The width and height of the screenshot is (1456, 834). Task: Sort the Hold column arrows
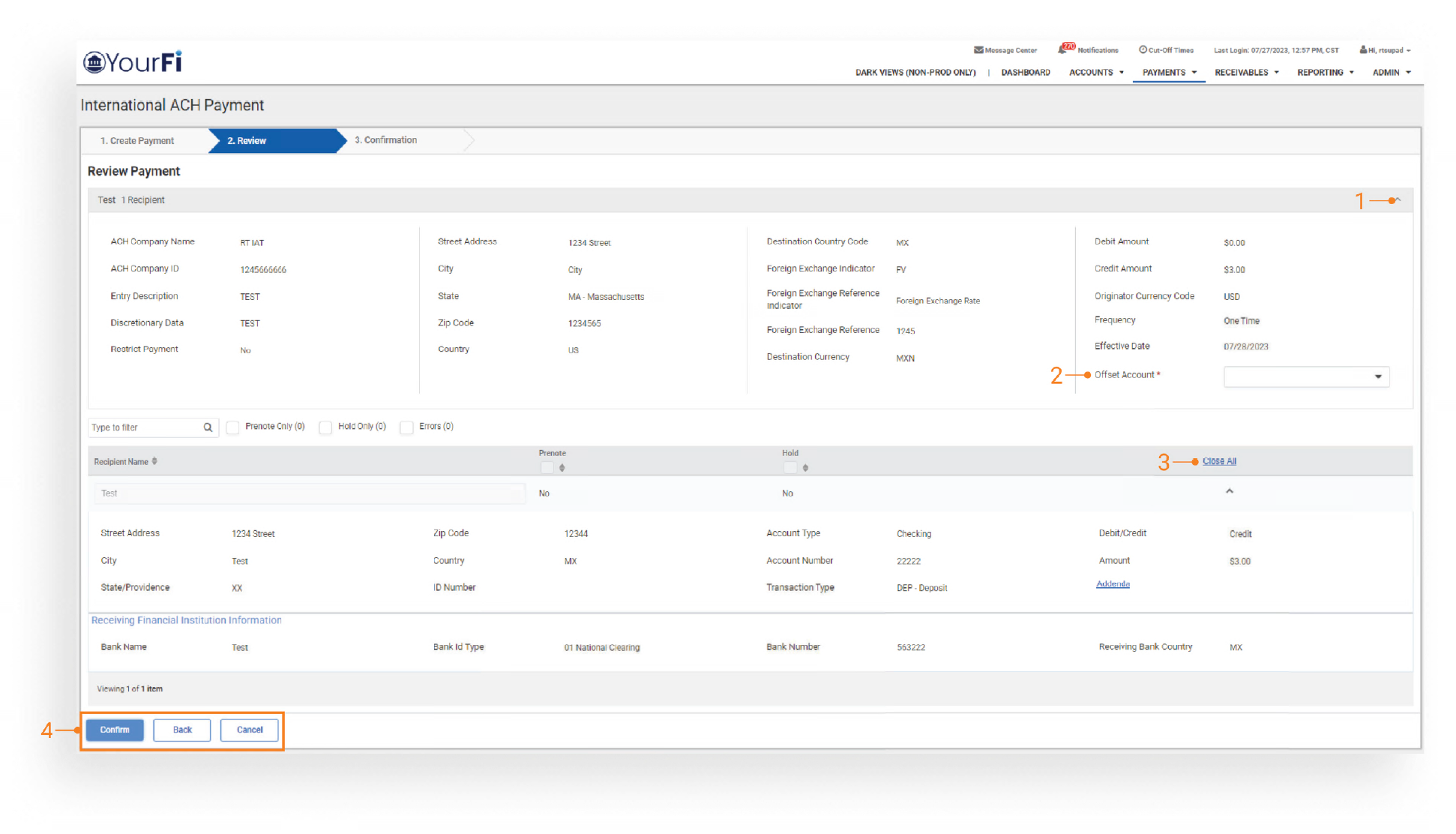(805, 467)
